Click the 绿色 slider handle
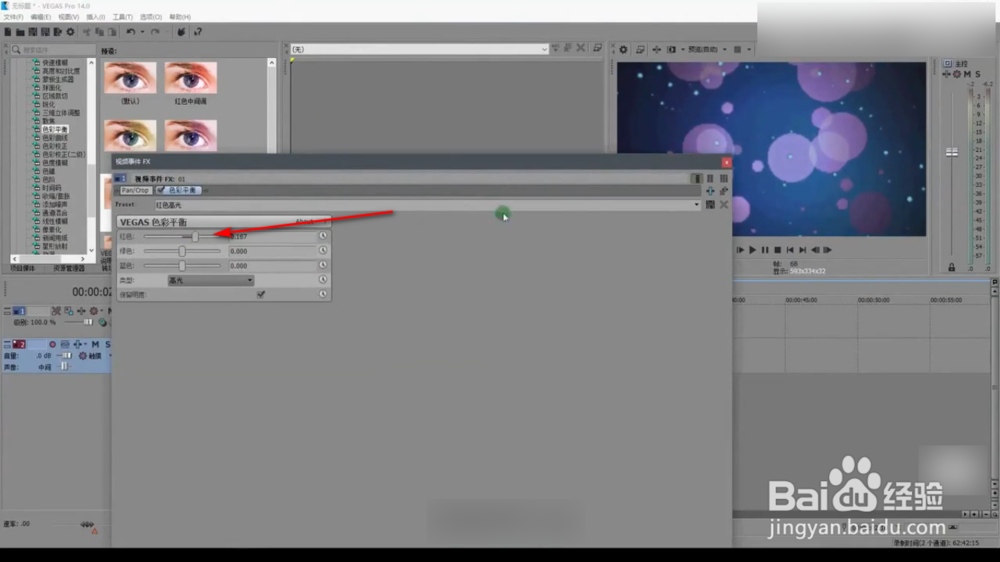The image size is (1000, 562). click(x=182, y=251)
